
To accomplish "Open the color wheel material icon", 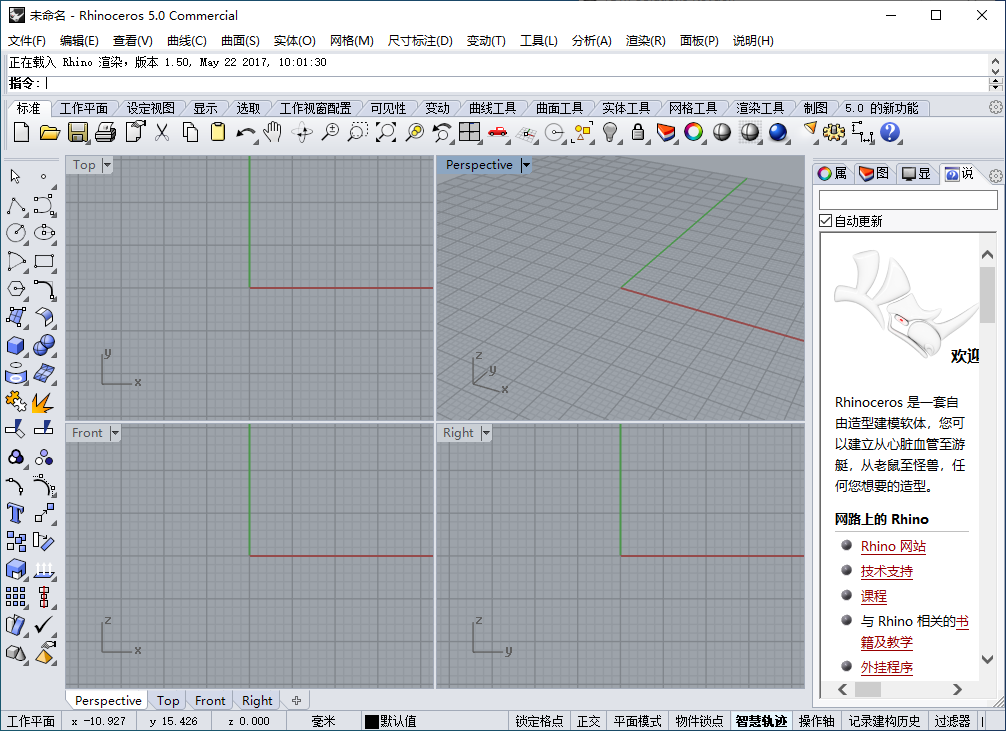I will (694, 132).
